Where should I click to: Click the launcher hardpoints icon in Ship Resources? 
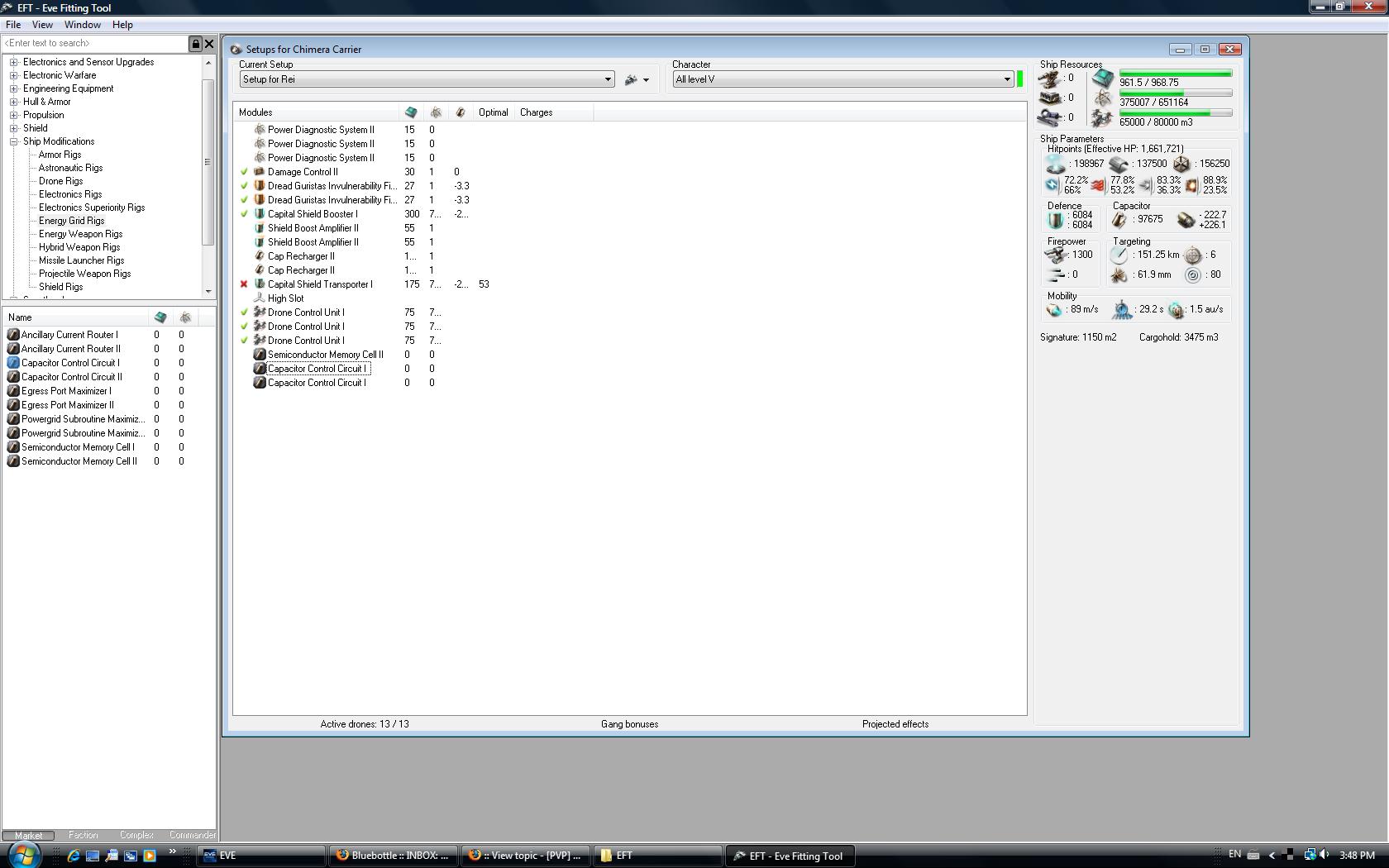[1050, 98]
